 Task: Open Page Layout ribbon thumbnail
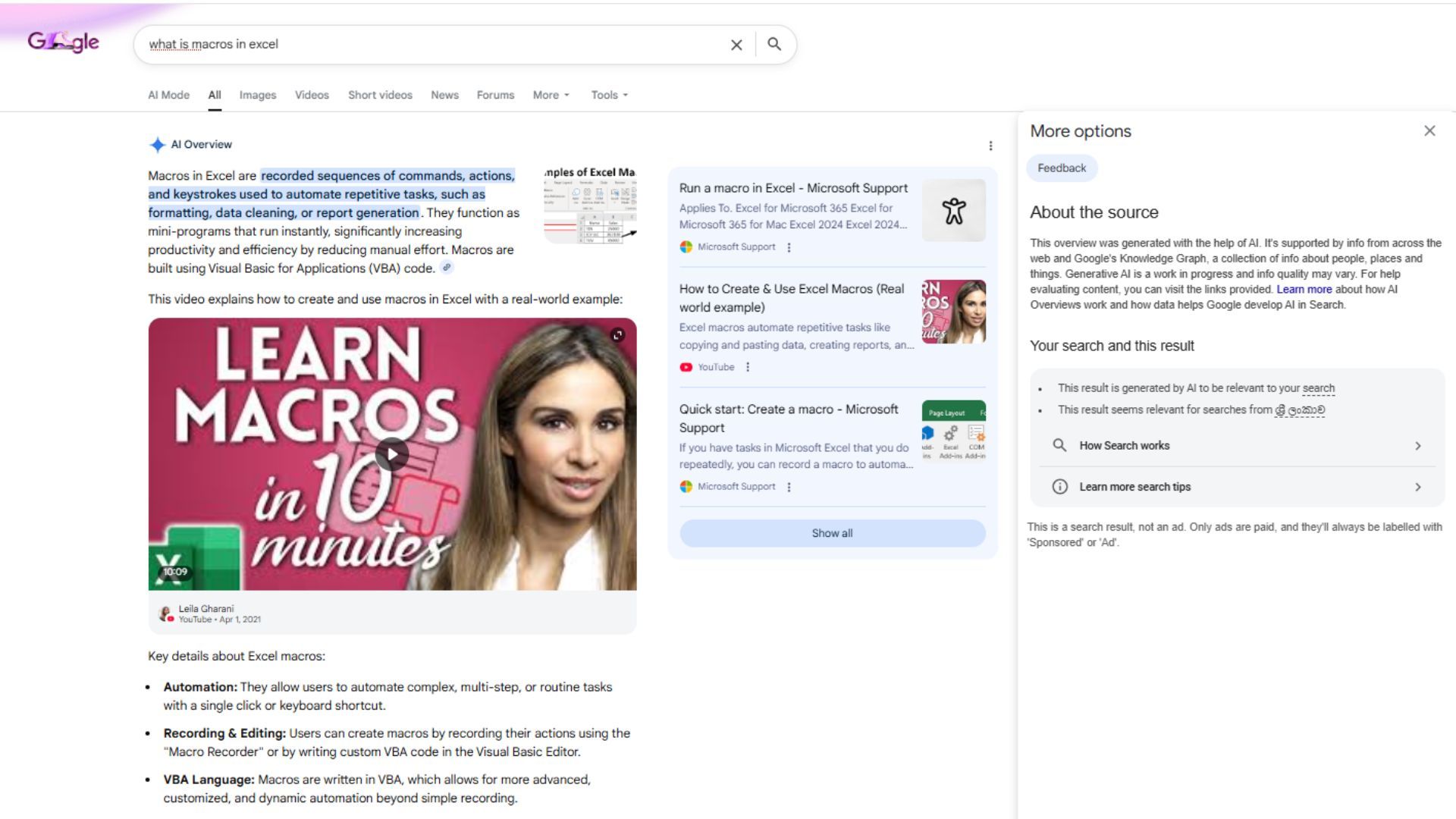point(953,431)
